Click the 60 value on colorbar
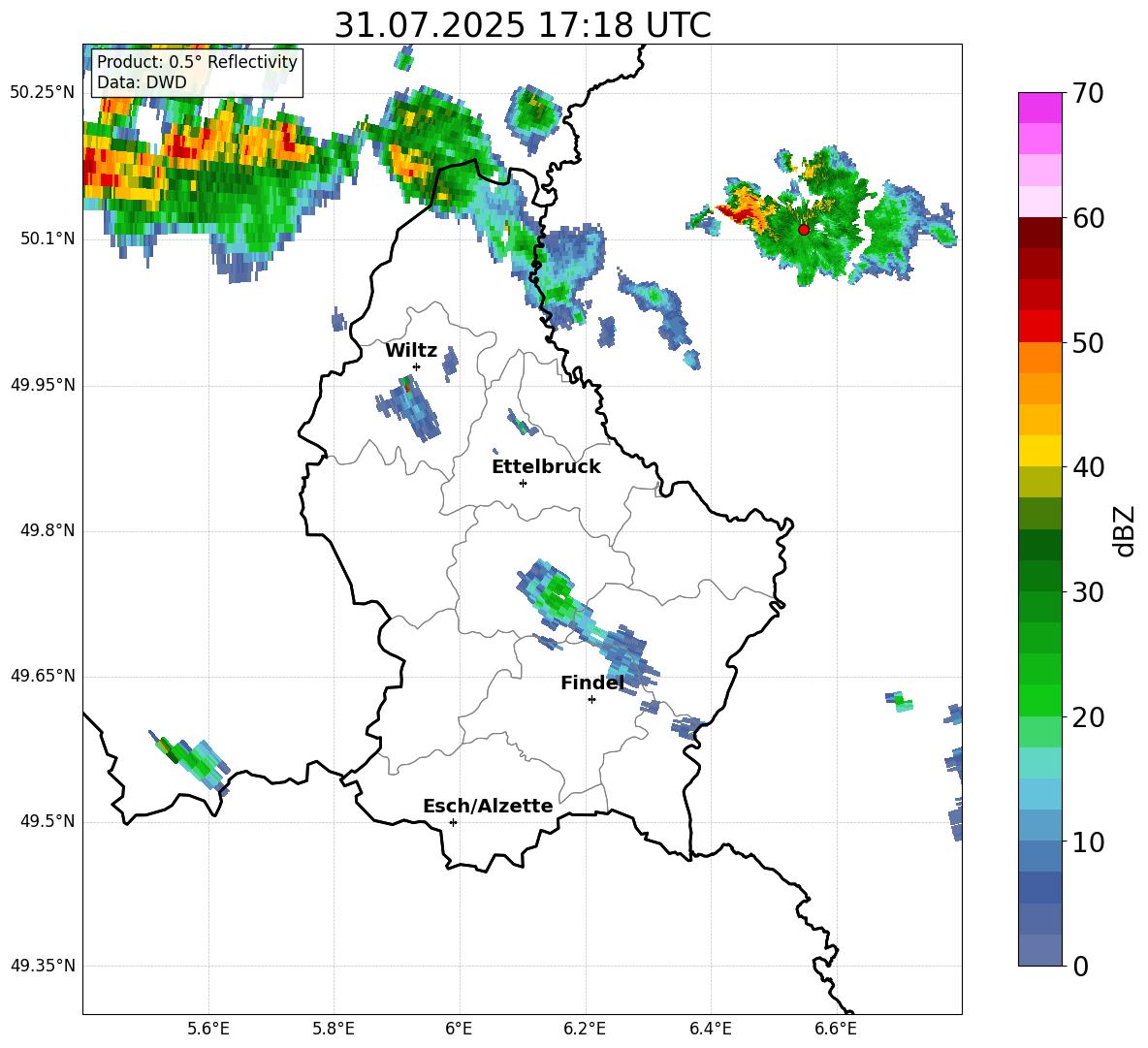Viewport: 1148px width, 1048px height. [x=1088, y=218]
